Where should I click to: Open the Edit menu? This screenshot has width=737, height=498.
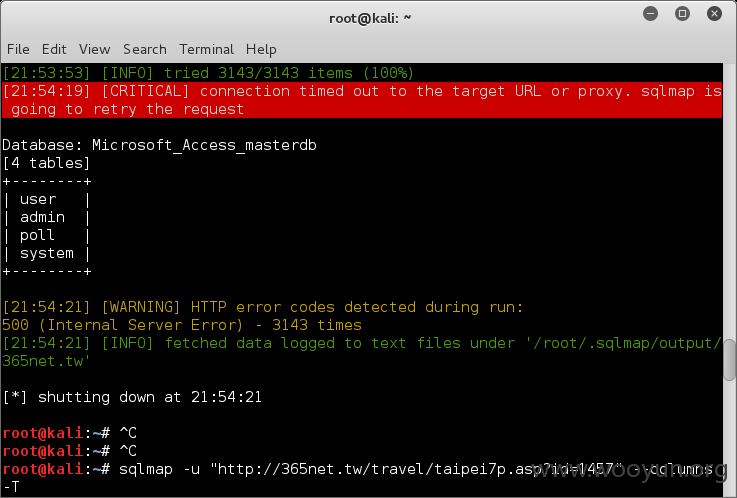54,49
